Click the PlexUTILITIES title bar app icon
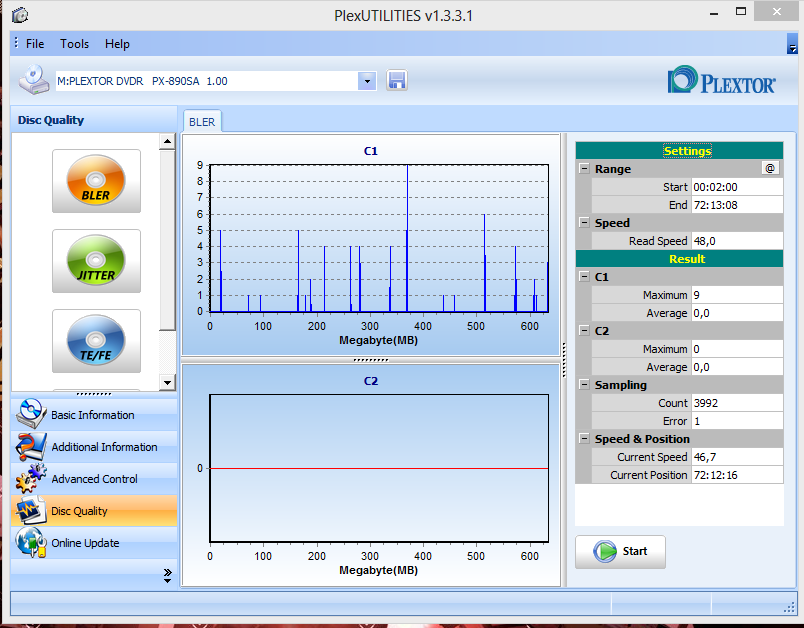Screen dimensions: 804x628 point(19,15)
